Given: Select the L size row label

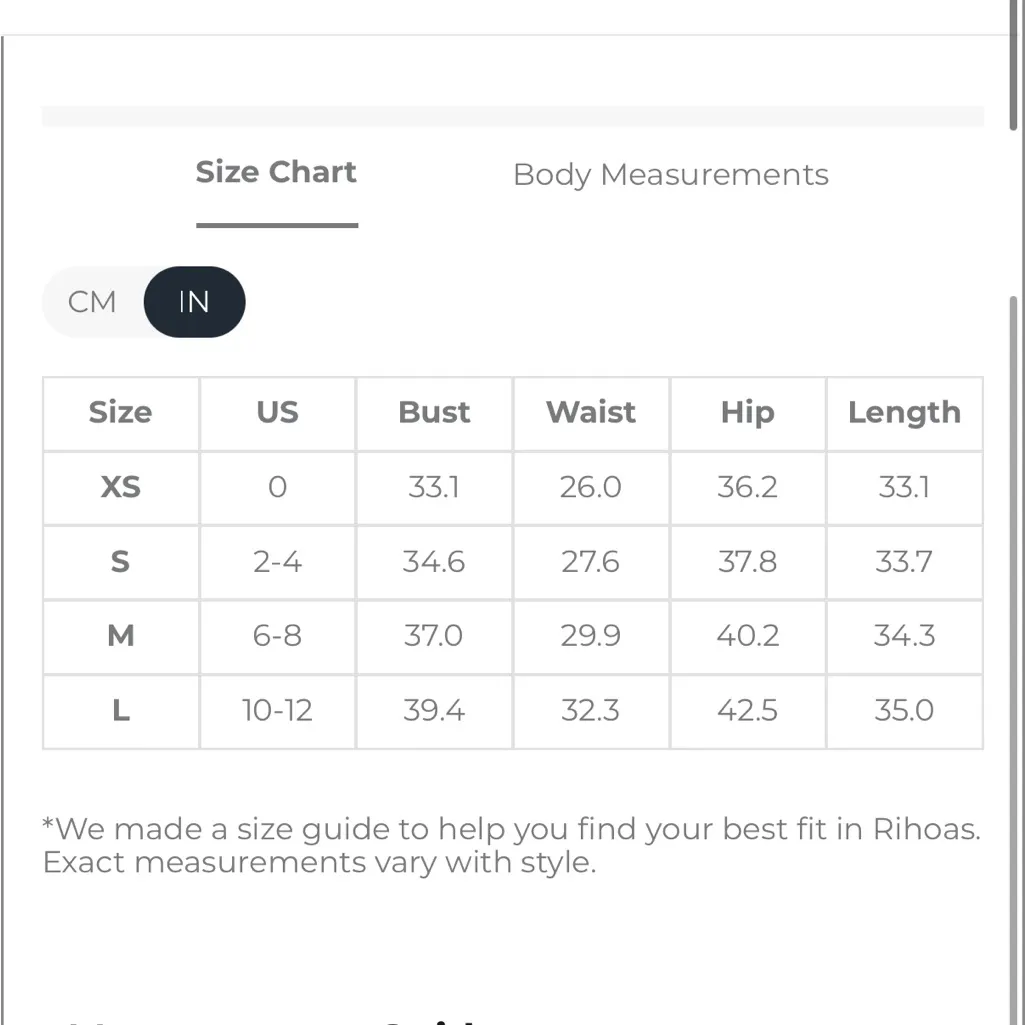Looking at the screenshot, I should [120, 711].
